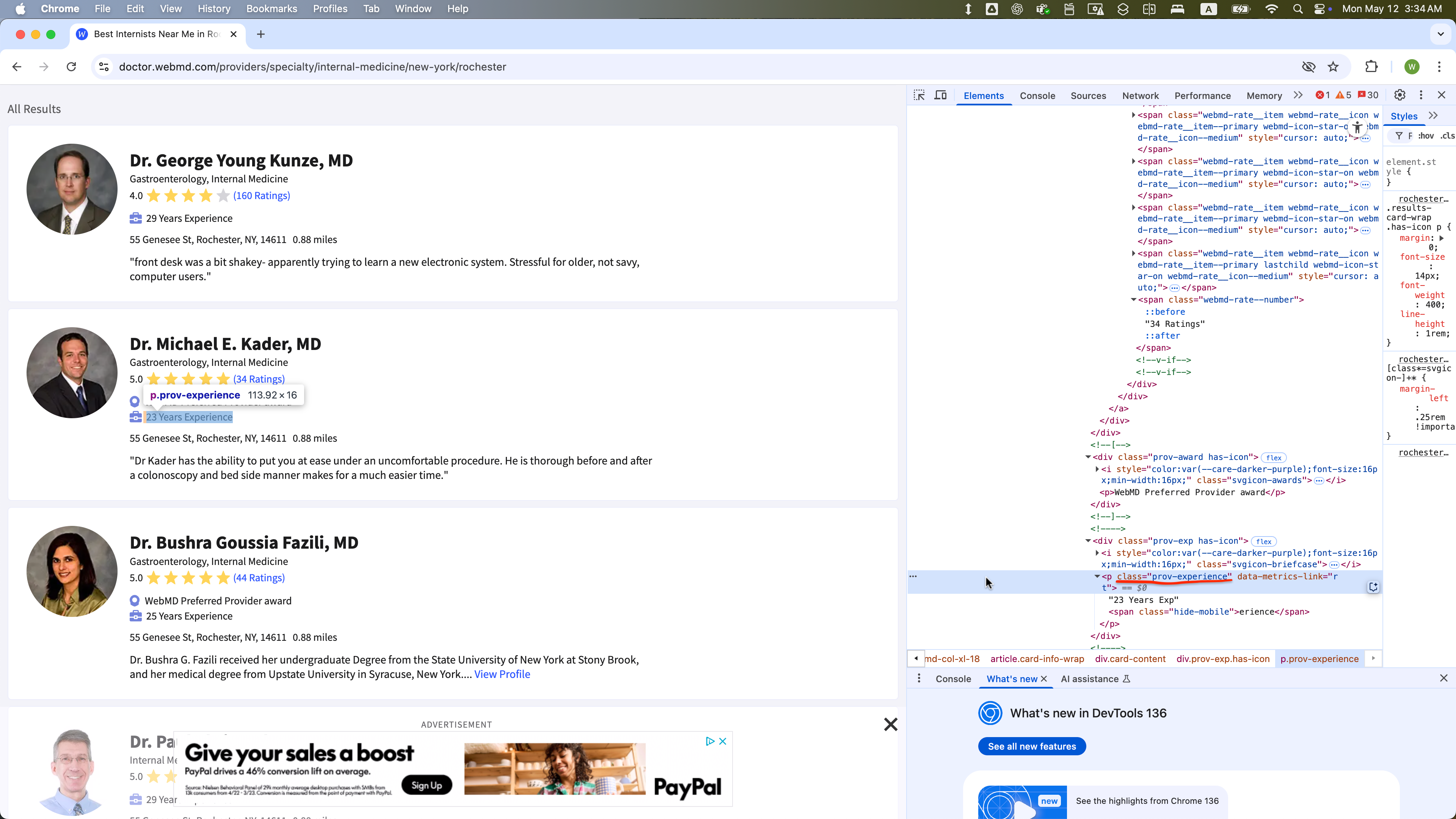Image resolution: width=1456 pixels, height=819 pixels.
Task: Collapse the prov-exp has-icon div node
Action: point(1088,541)
